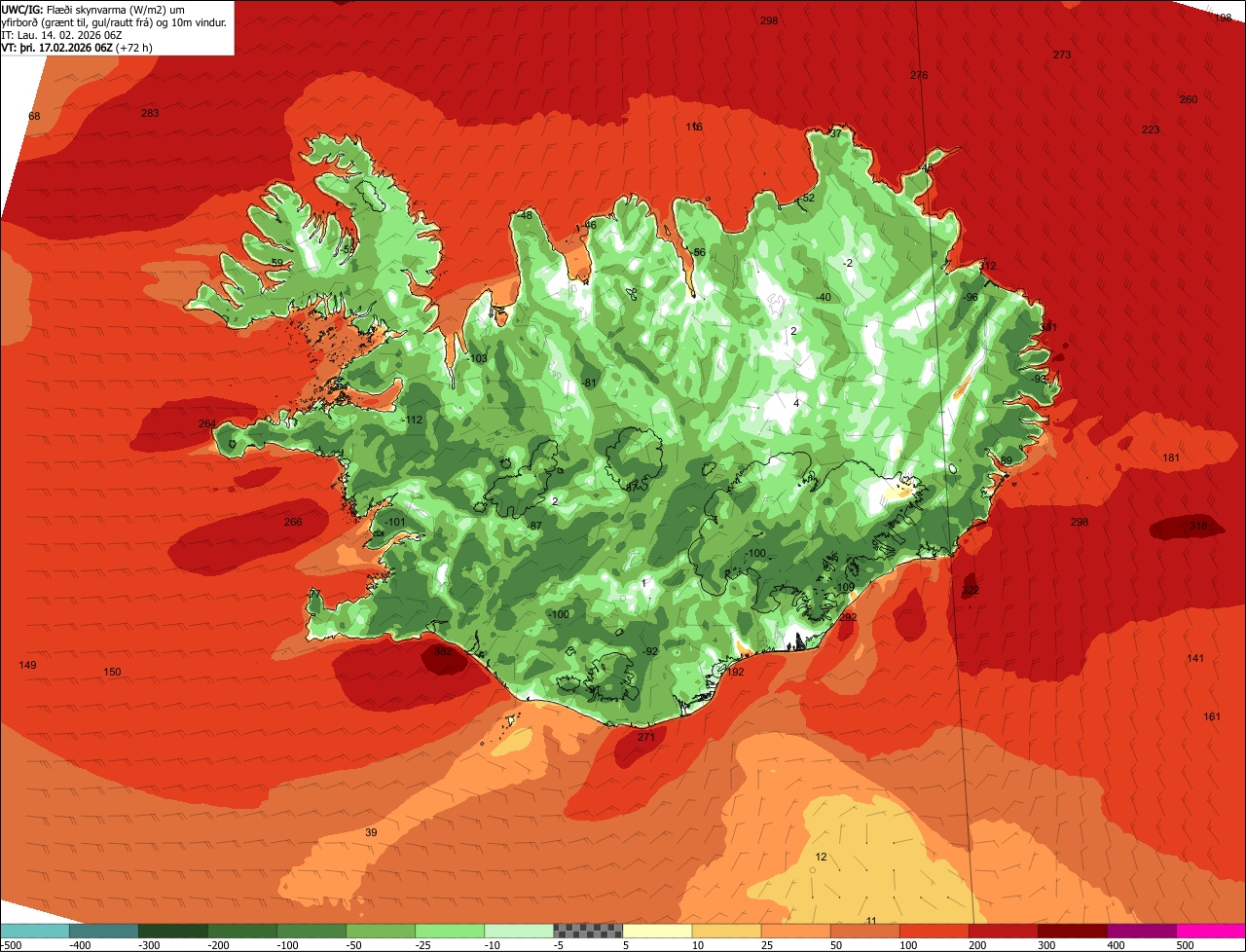Click the flux value -103

(478, 358)
